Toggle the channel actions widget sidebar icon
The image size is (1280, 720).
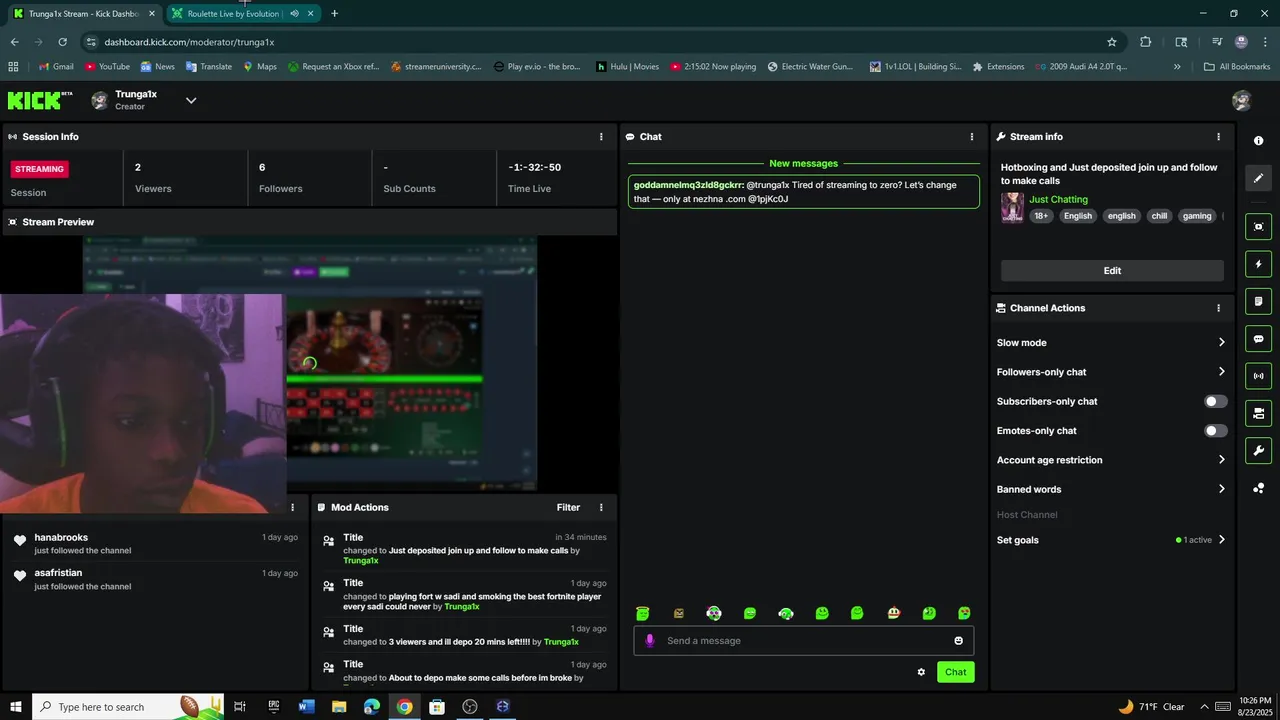[x=1258, y=413]
